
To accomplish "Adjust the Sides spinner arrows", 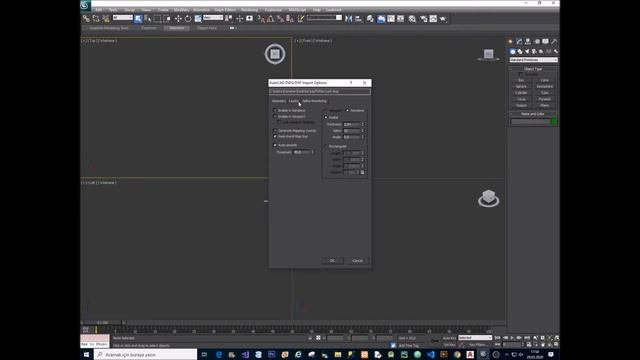I will coord(362,131).
